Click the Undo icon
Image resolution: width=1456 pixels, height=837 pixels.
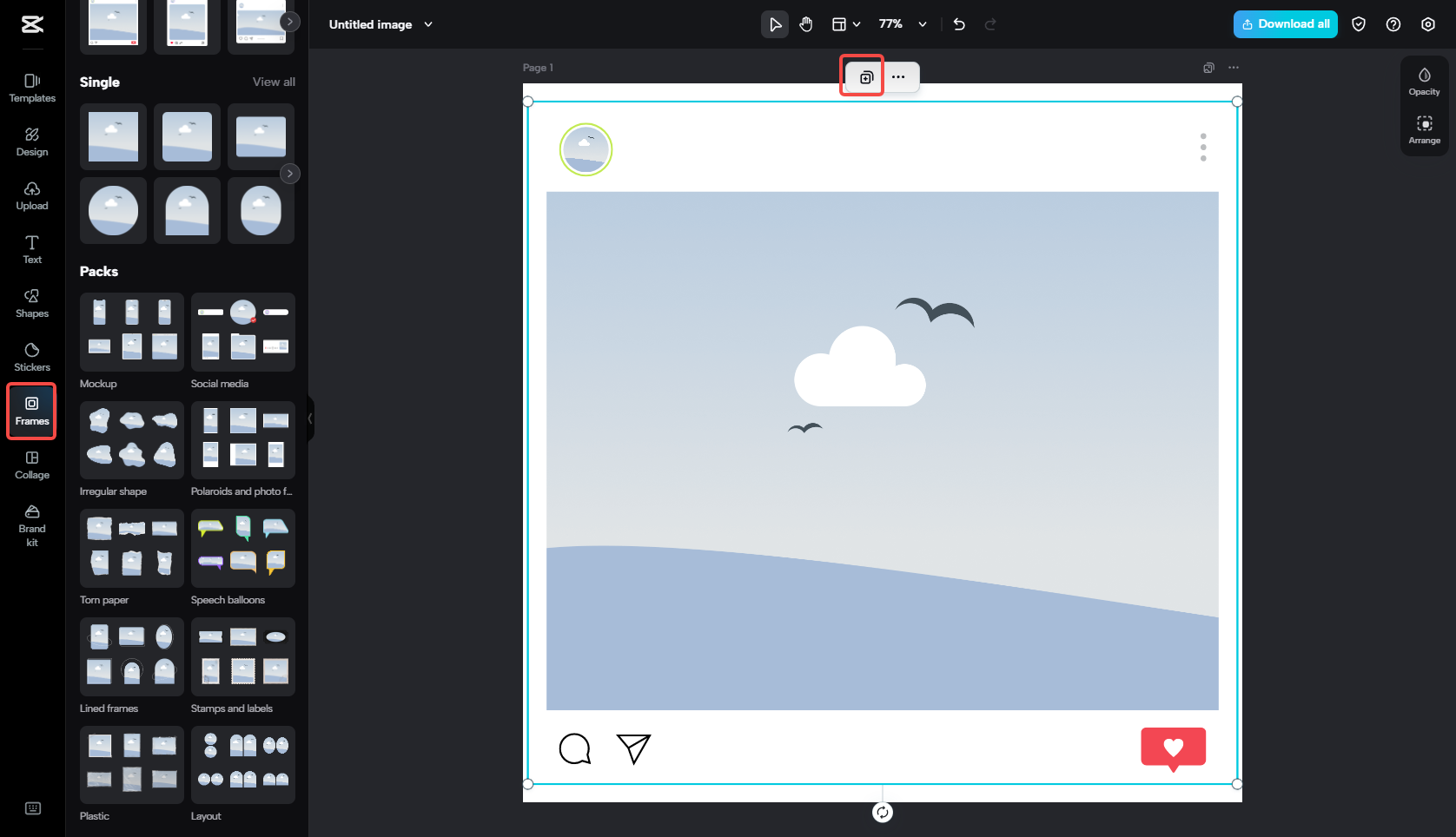[x=959, y=24]
